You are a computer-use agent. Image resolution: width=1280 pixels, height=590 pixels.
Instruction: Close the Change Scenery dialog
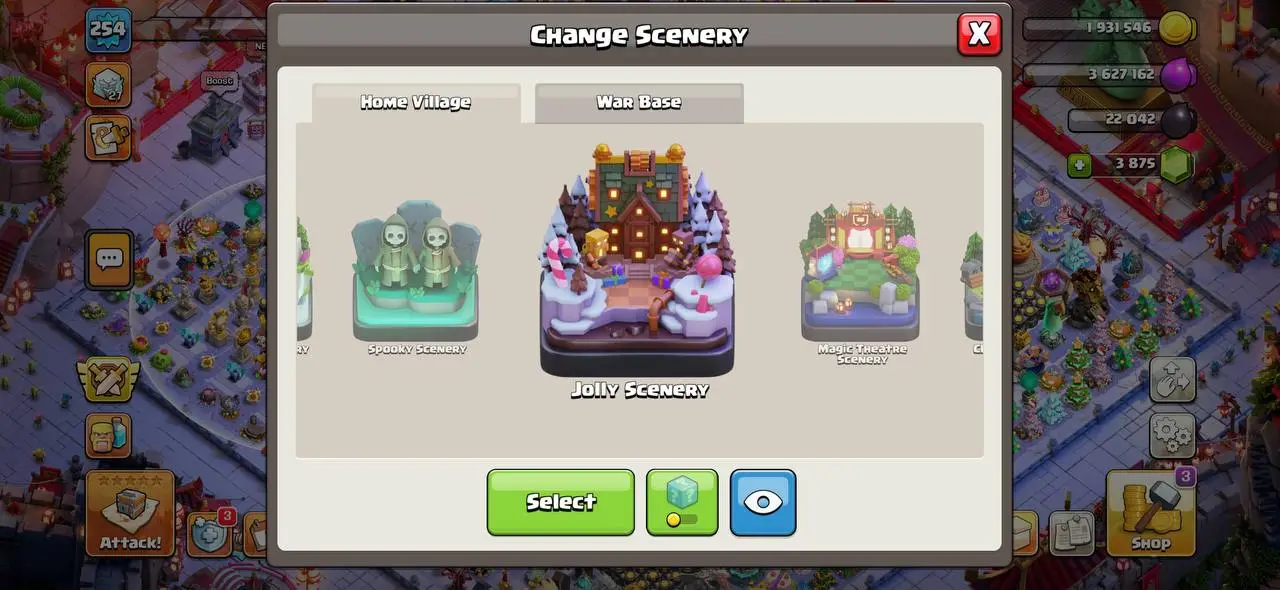979,34
